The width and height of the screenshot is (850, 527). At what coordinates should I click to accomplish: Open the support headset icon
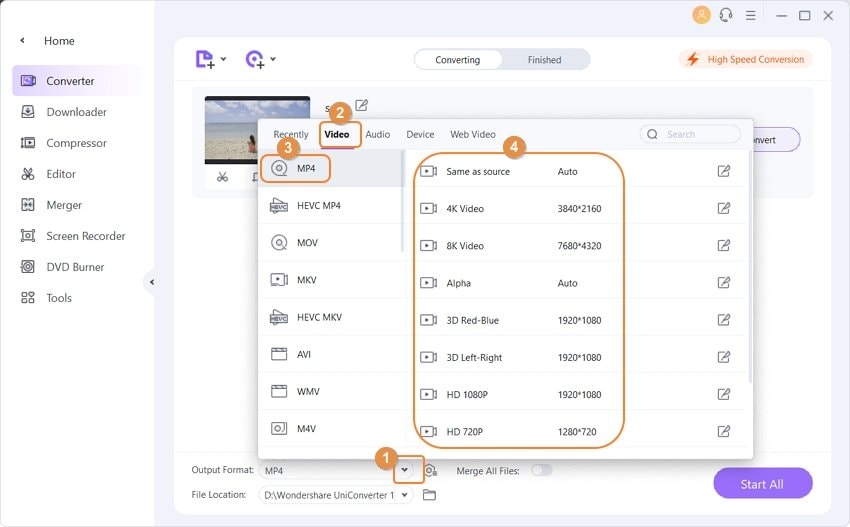pyautogui.click(x=726, y=15)
